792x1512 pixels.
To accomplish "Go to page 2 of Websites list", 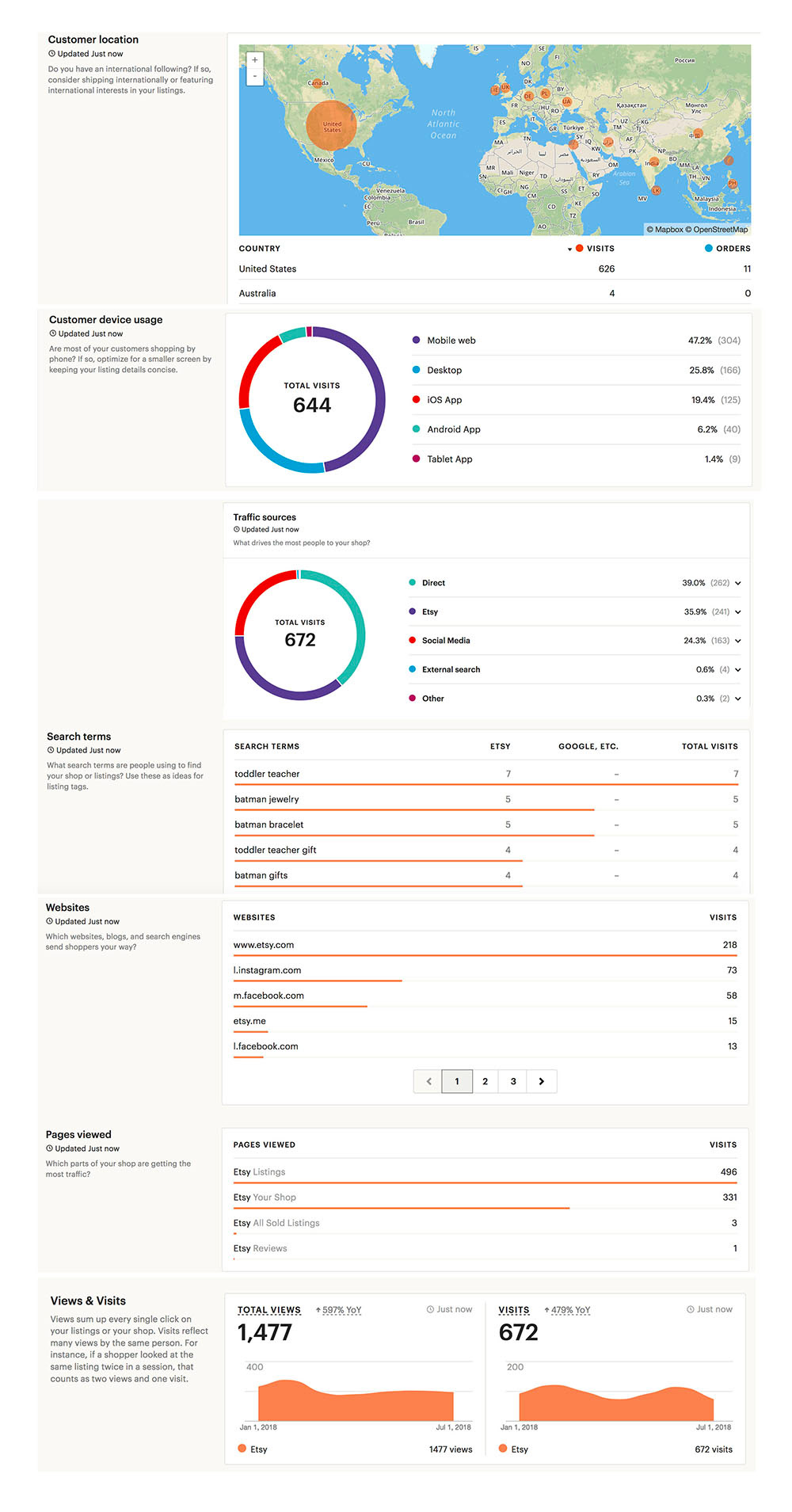I will pyautogui.click(x=485, y=1081).
